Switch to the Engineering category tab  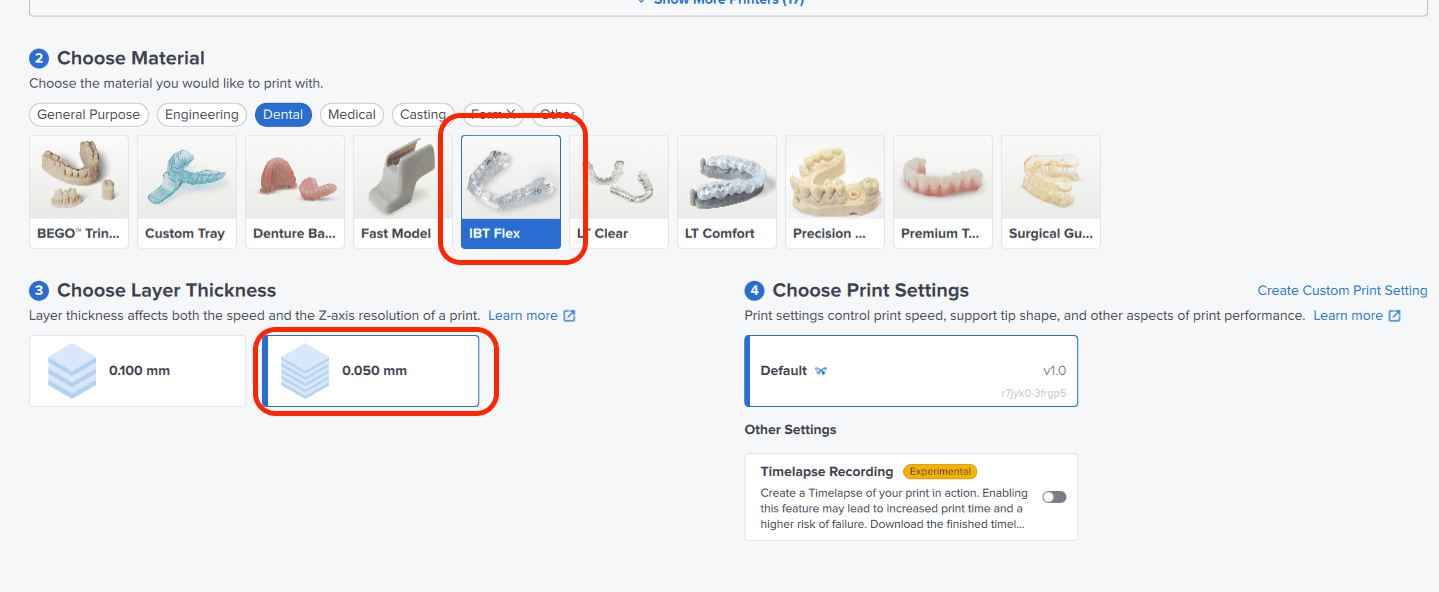201,114
